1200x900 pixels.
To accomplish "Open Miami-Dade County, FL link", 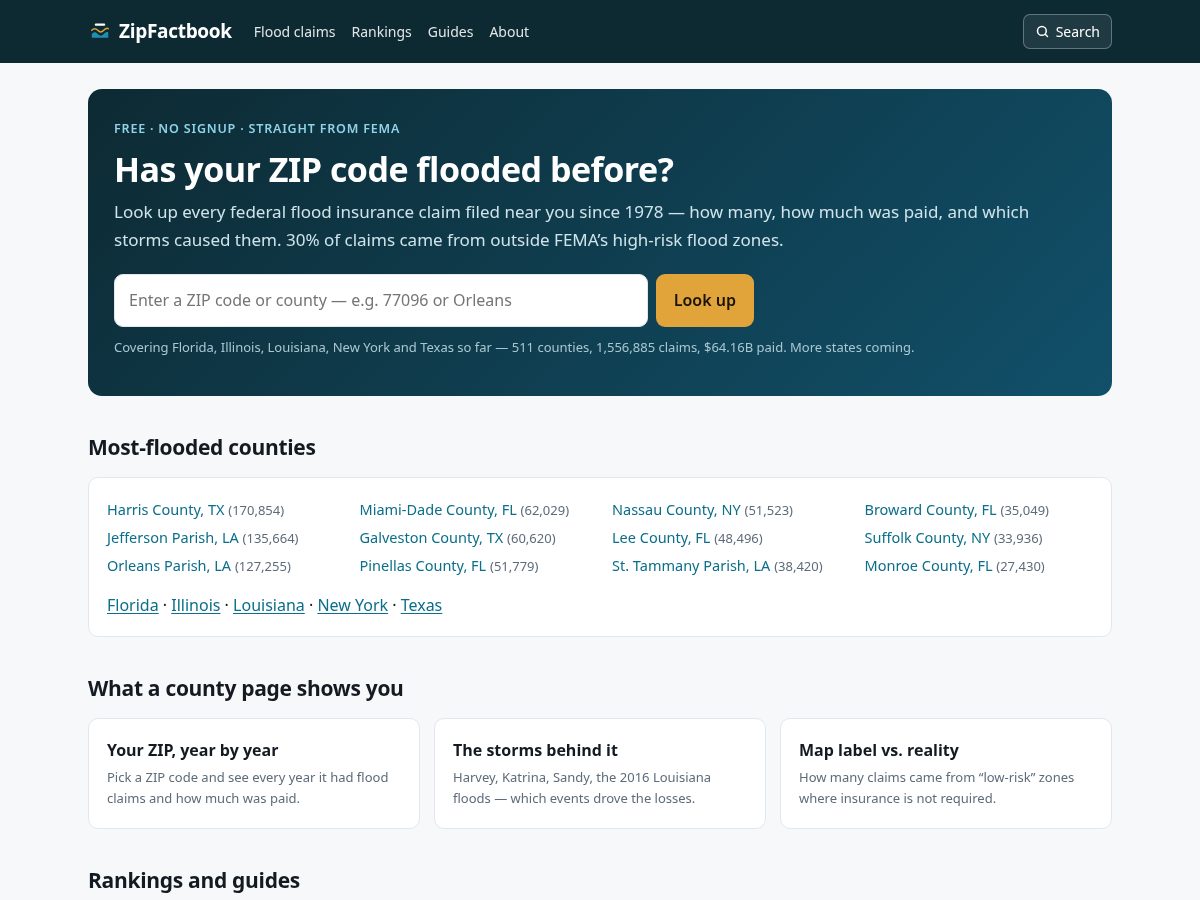I will (438, 510).
